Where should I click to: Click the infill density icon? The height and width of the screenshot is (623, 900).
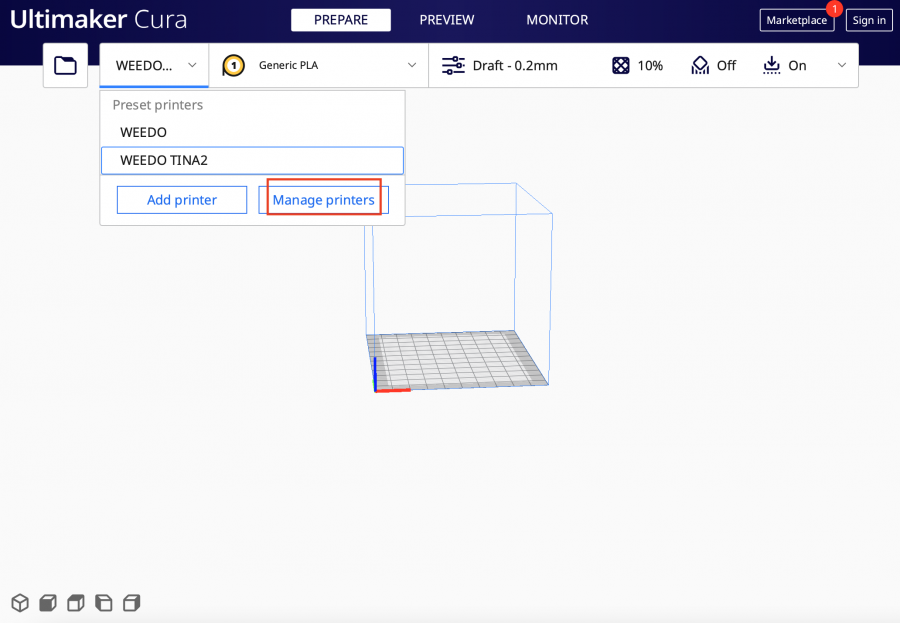point(620,65)
